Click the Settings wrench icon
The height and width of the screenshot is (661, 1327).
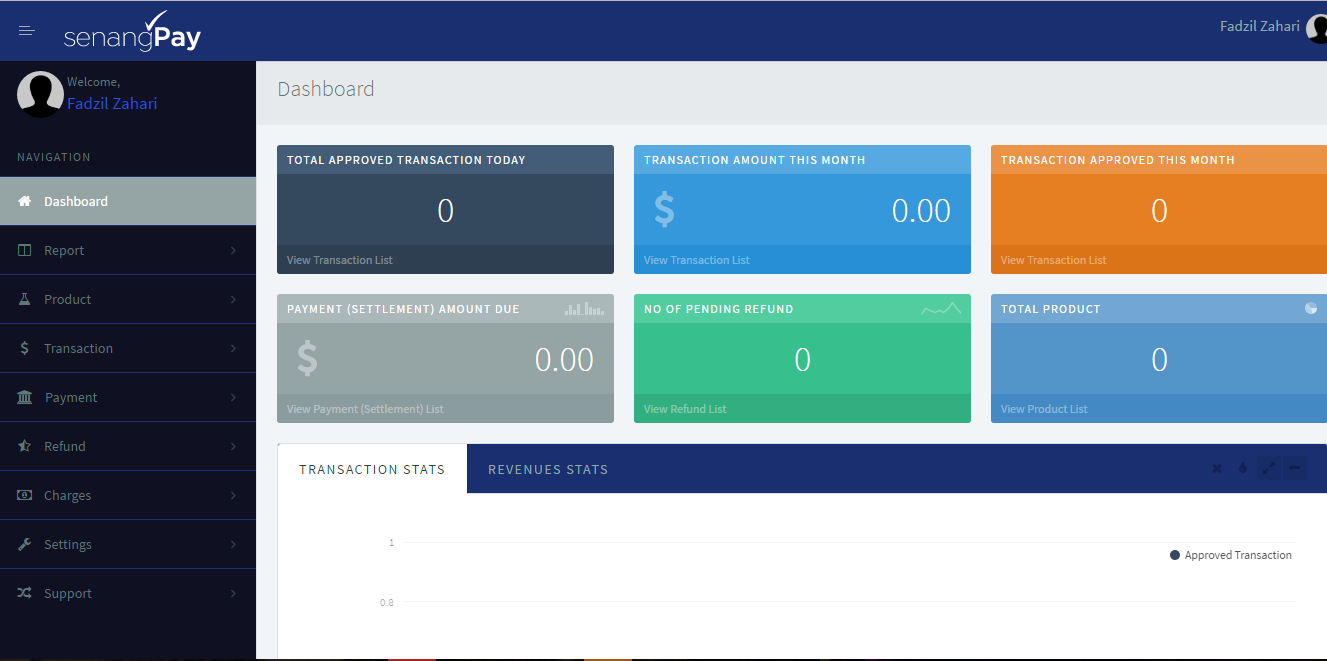25,544
